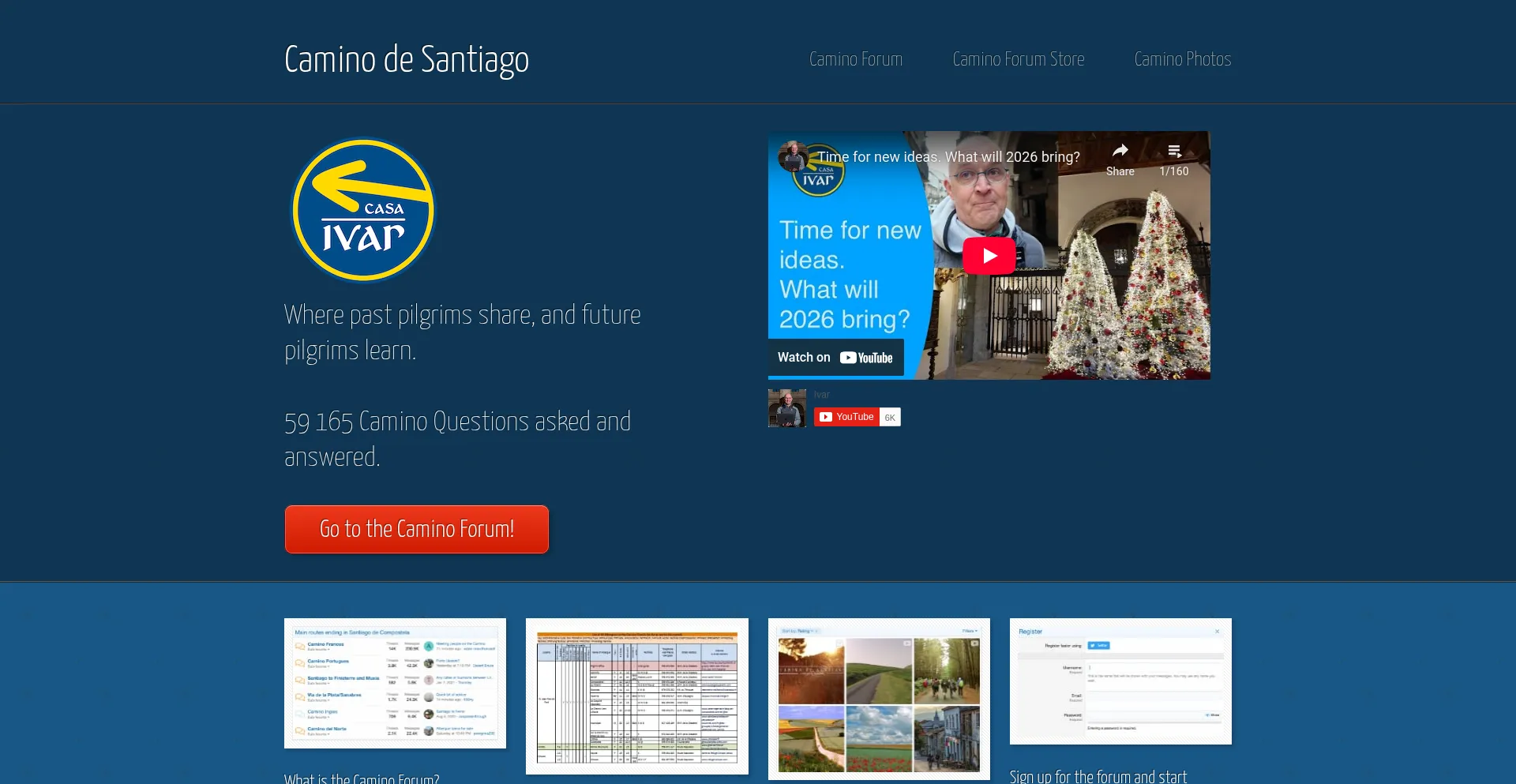Open the Camino Forum menu item
The width and height of the screenshot is (1516, 784).
856,58
